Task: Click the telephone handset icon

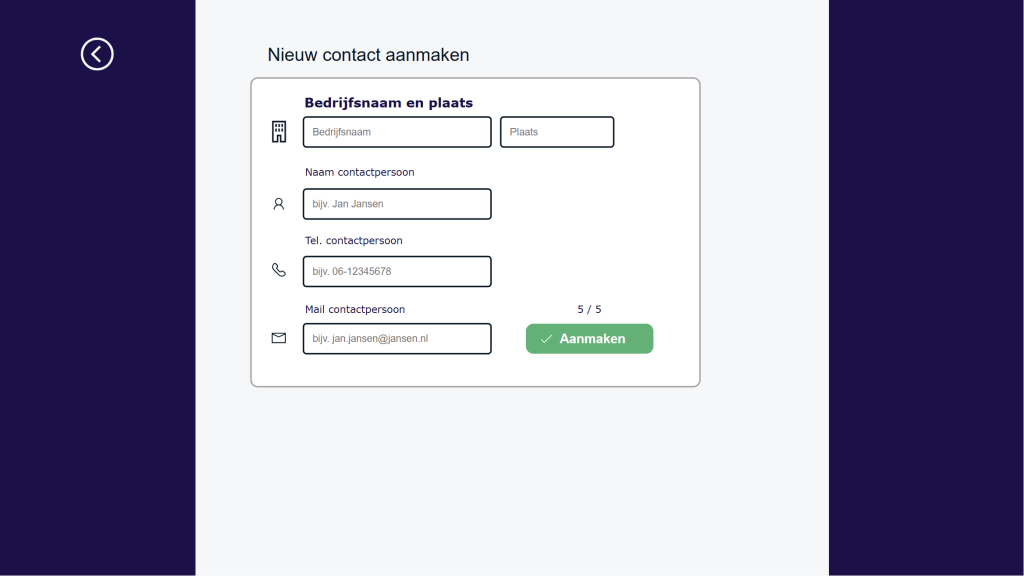Action: pyautogui.click(x=279, y=270)
